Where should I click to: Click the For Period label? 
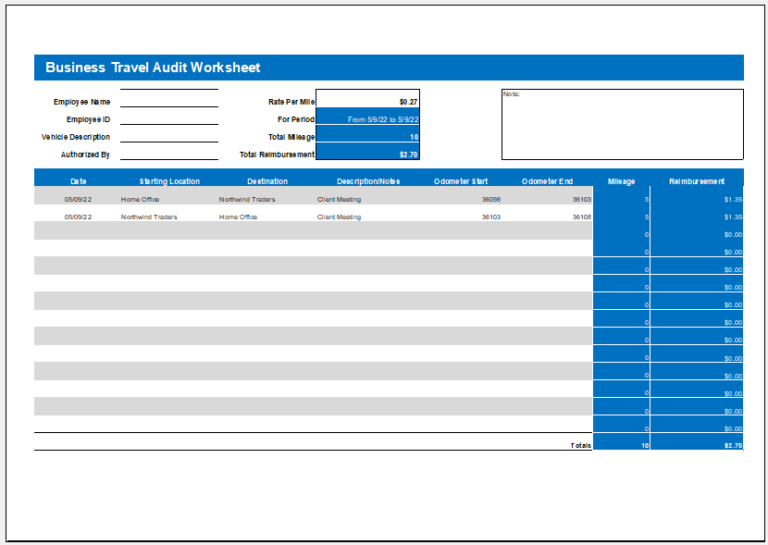point(296,119)
